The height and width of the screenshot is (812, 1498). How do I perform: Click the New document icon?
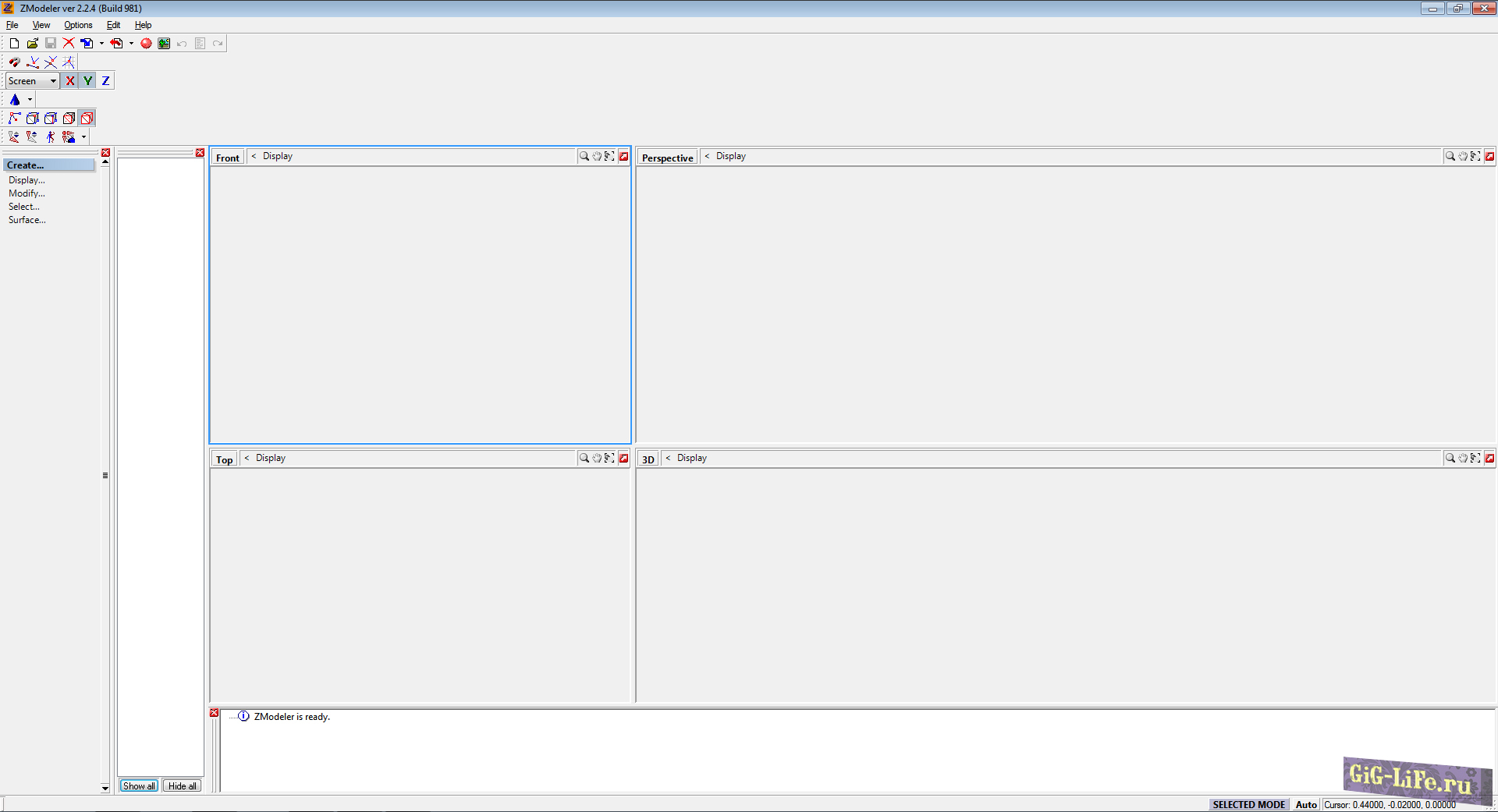click(x=14, y=44)
